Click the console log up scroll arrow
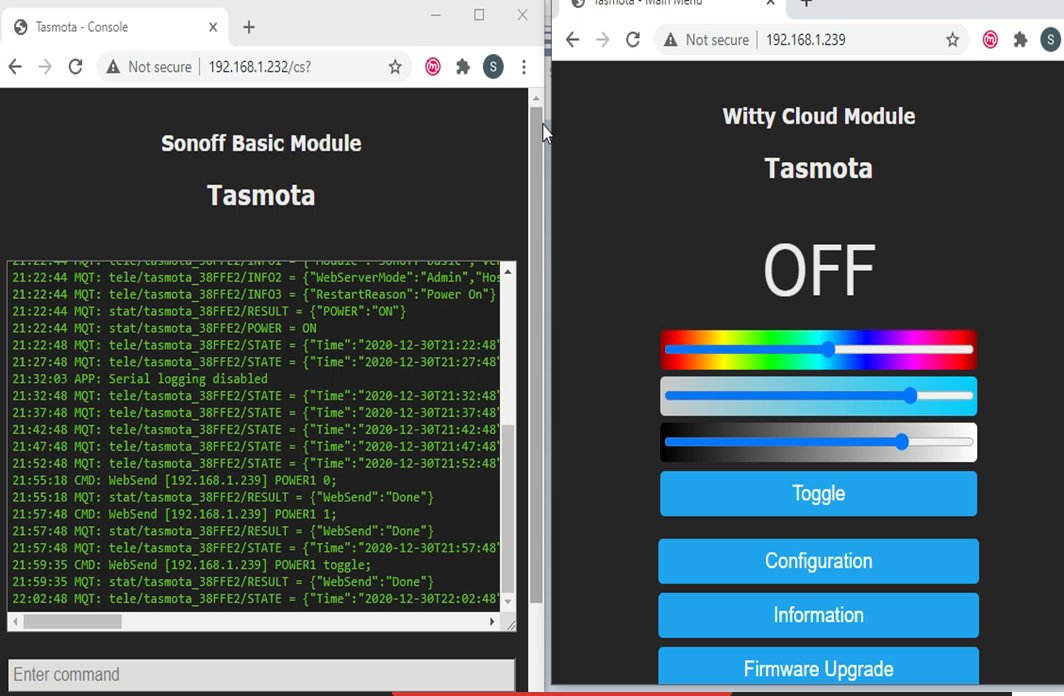Image resolution: width=1064 pixels, height=696 pixels. point(508,271)
